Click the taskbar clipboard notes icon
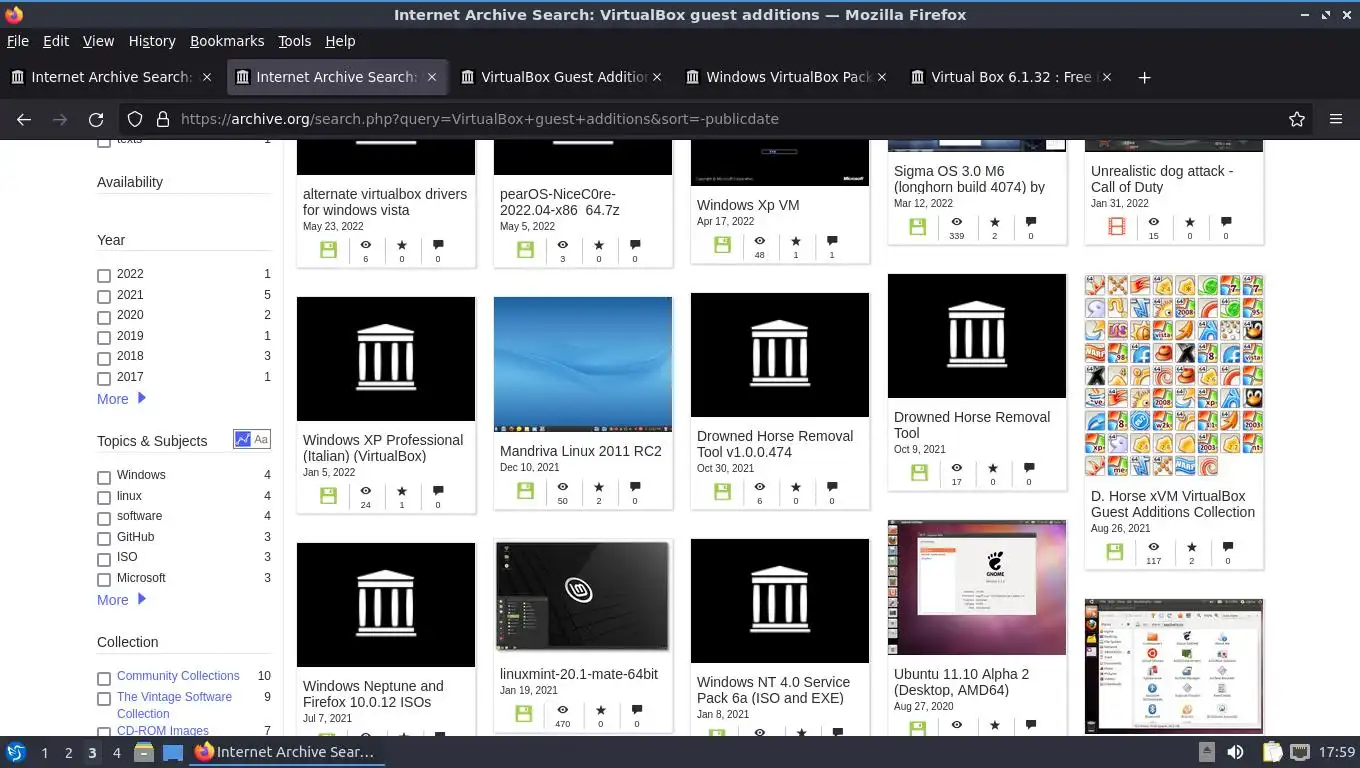 1272,752
